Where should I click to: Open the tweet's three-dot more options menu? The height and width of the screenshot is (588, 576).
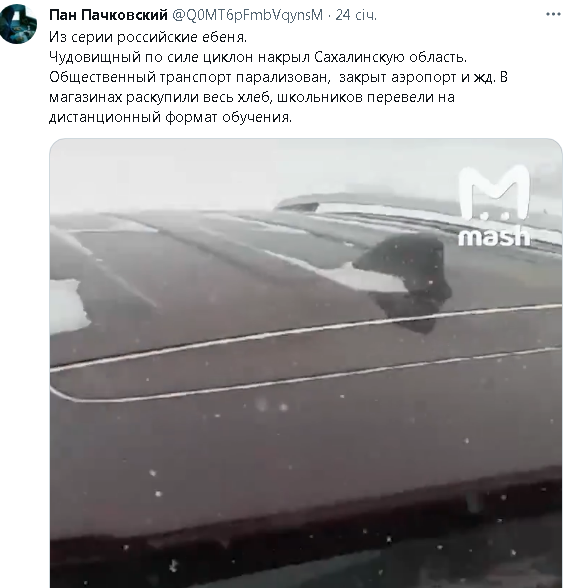click(553, 15)
